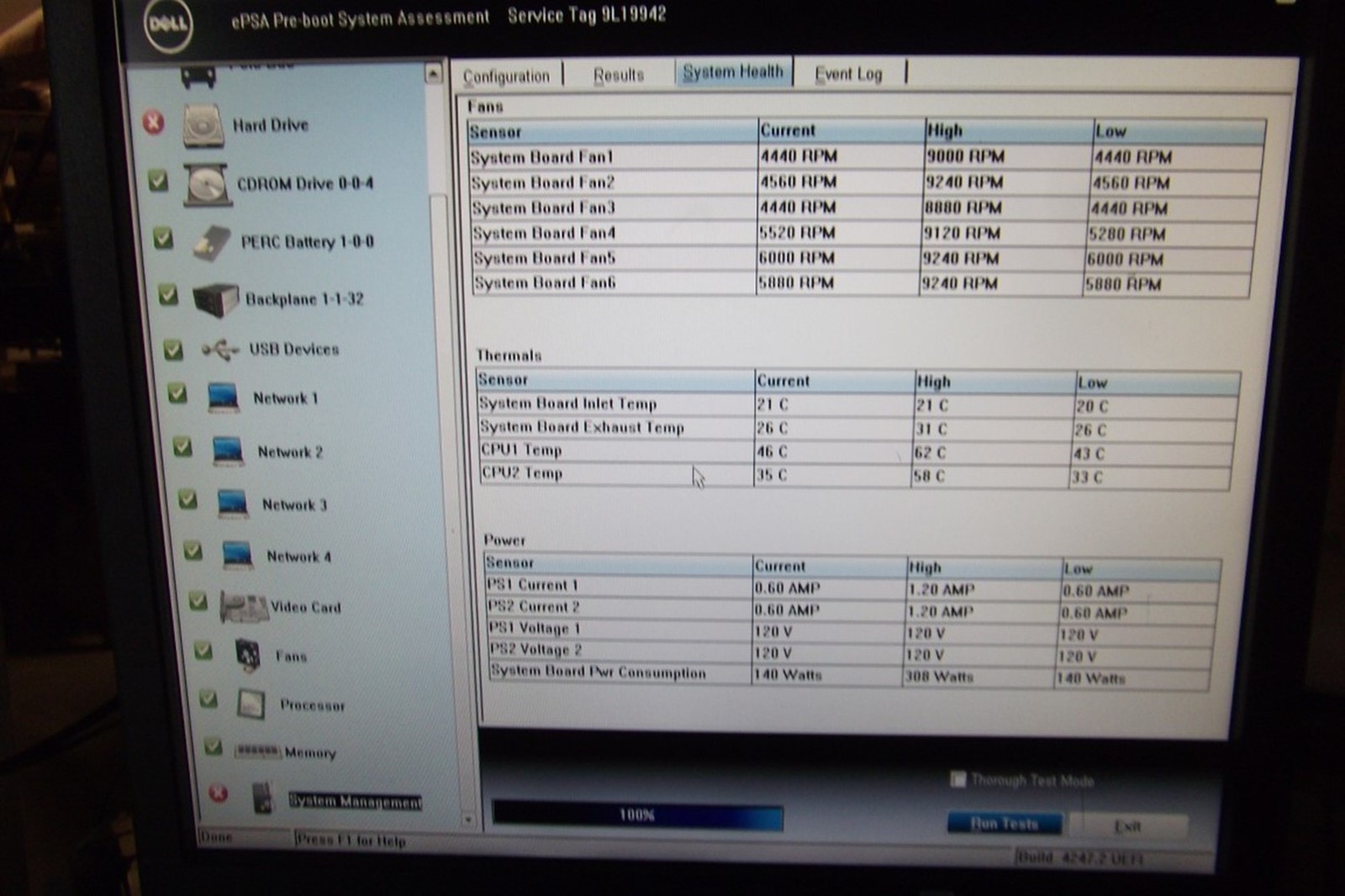
Task: Click the 9000 RPM Fan1 high value
Action: pyautogui.click(x=964, y=156)
